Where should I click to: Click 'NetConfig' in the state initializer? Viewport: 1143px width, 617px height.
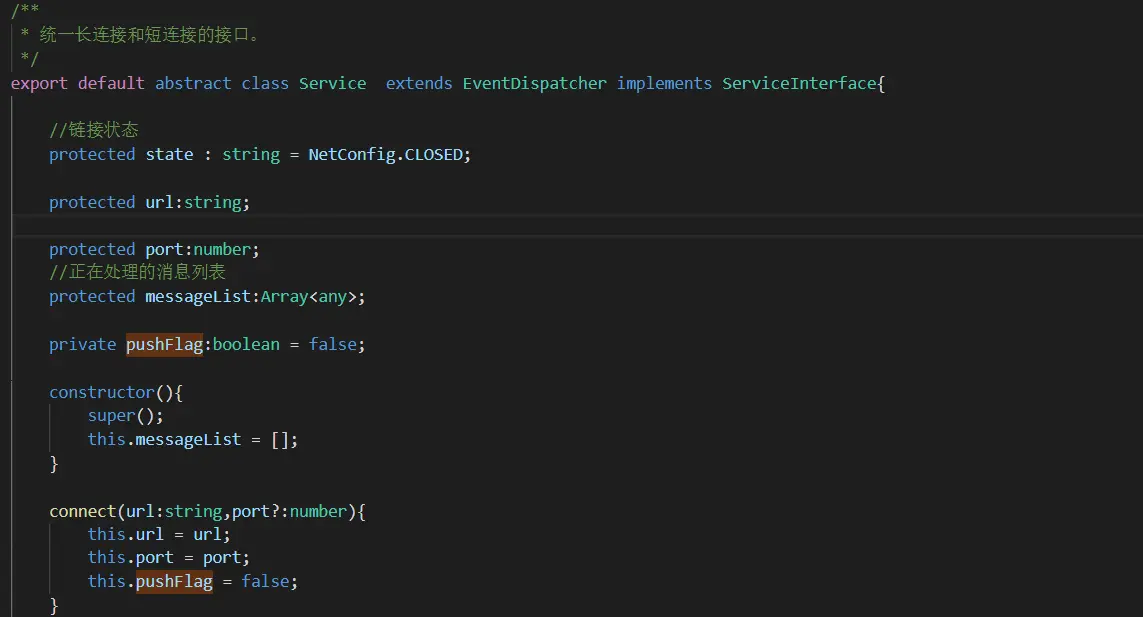[x=351, y=155]
